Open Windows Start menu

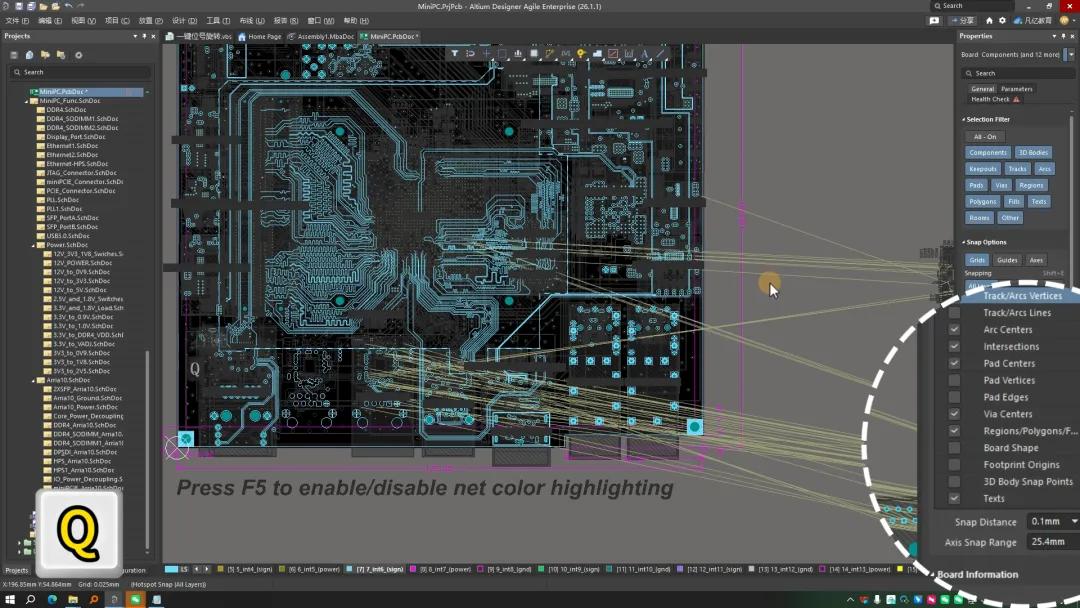[x=10, y=600]
